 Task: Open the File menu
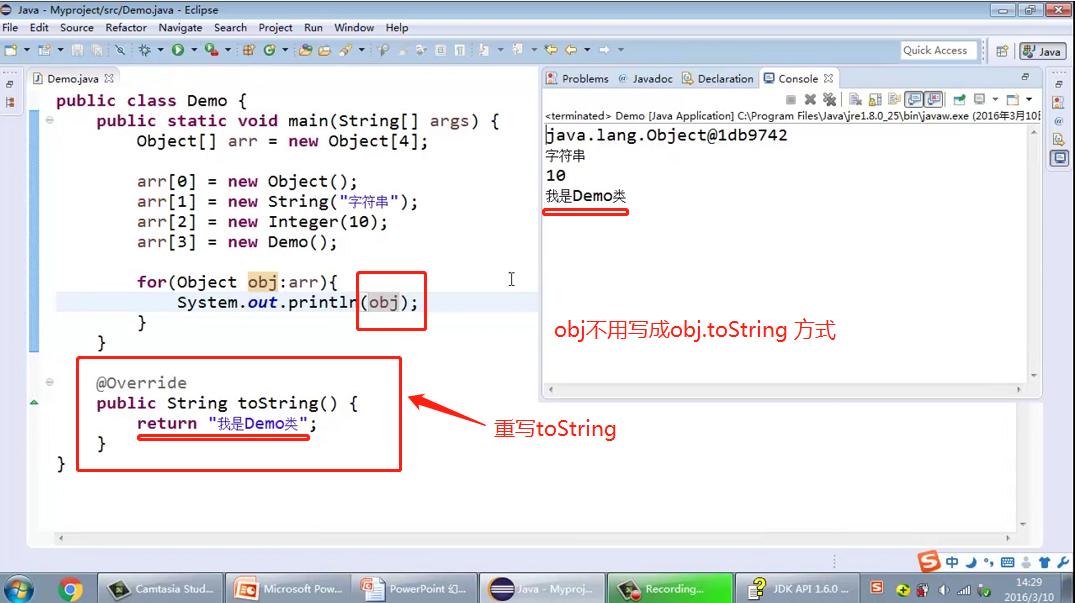[10, 27]
